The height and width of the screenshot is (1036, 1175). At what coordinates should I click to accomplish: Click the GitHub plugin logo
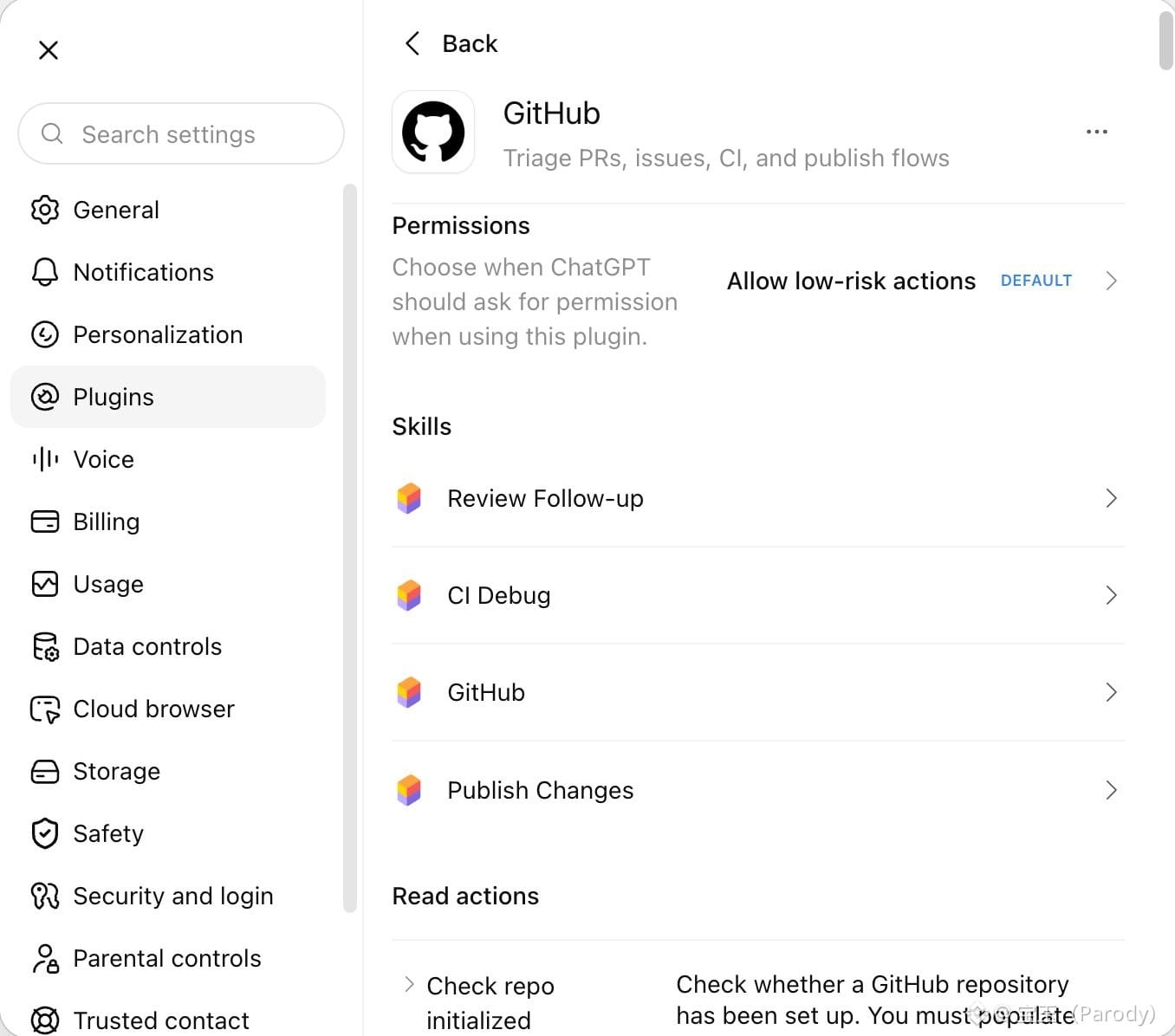pos(433,133)
